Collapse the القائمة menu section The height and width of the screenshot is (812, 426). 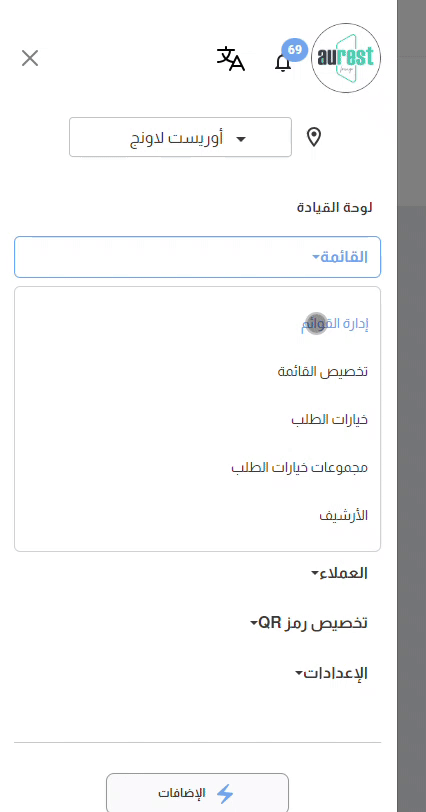pos(197,257)
